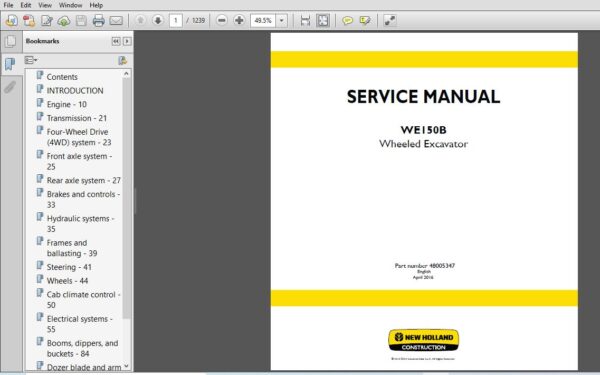
Task: Open the INTRODUCTION bookmark
Action: pyautogui.click(x=75, y=91)
